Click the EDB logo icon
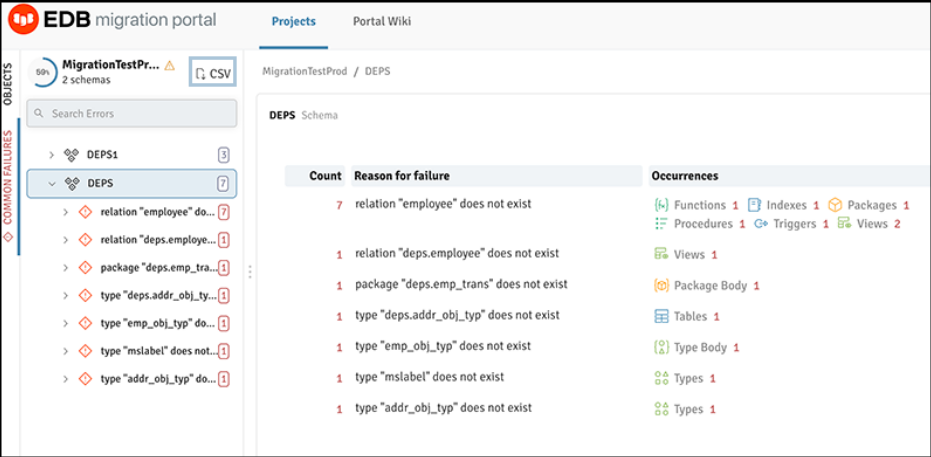The image size is (931, 457). 22,20
